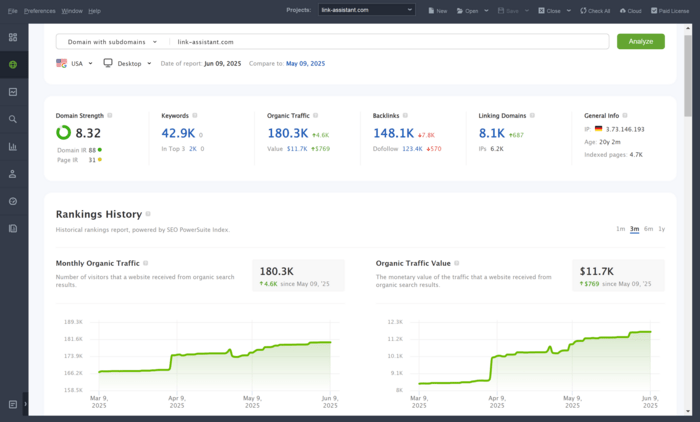Open the Help menu
This screenshot has width=700, height=422.
tap(94, 11)
